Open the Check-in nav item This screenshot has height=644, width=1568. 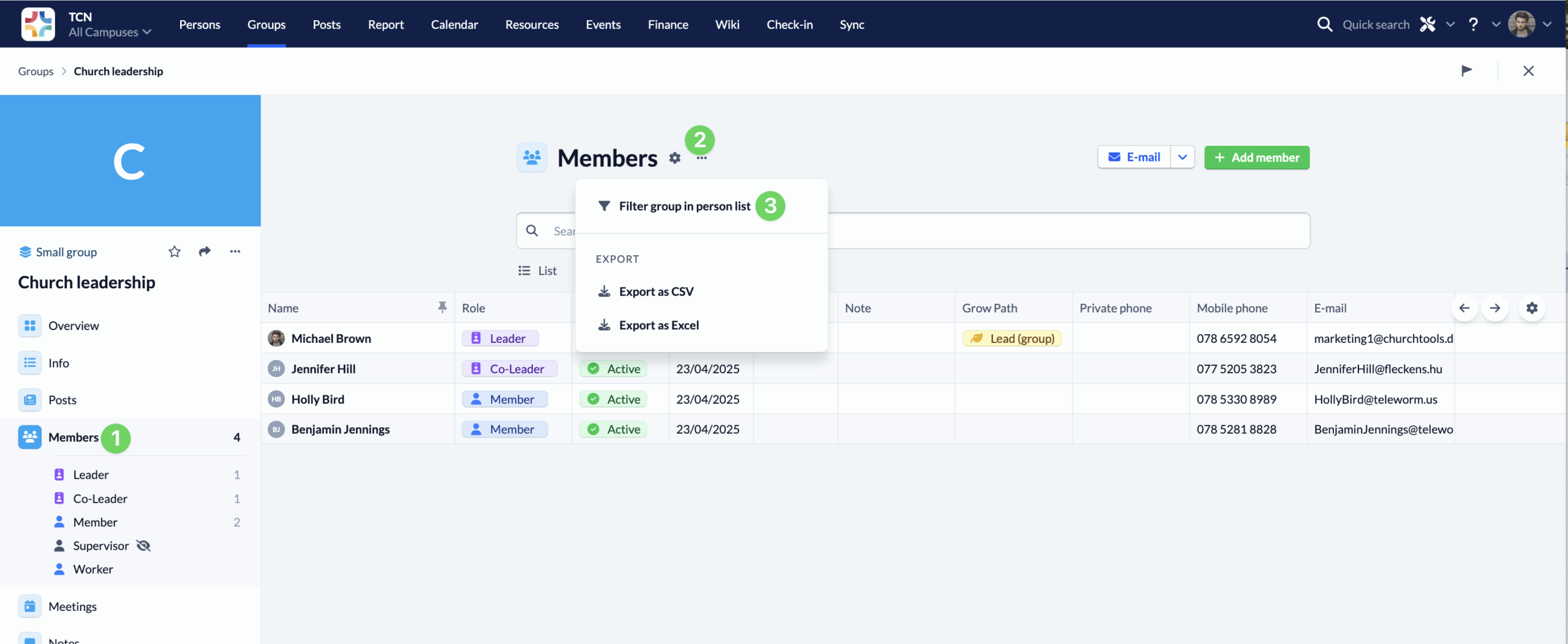coord(790,24)
